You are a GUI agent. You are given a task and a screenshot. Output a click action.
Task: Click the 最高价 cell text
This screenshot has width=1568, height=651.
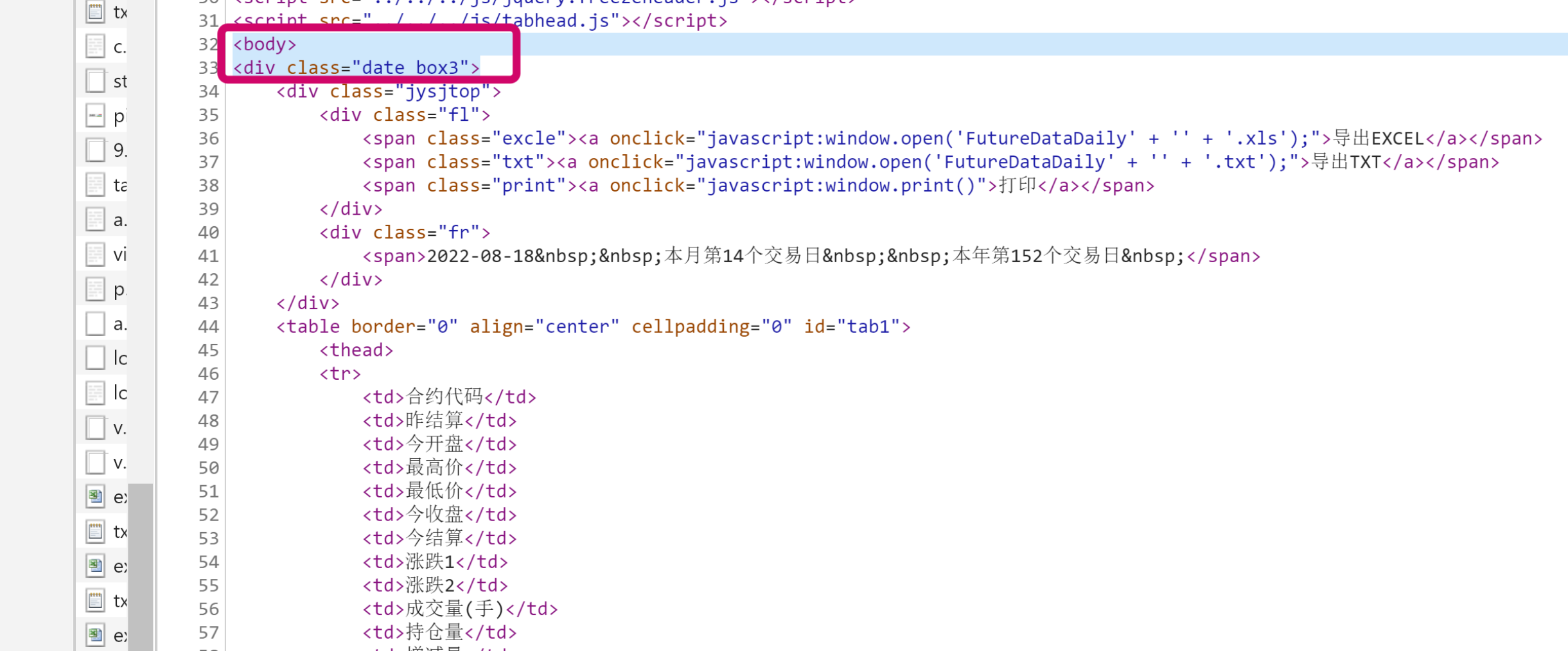coord(435,468)
